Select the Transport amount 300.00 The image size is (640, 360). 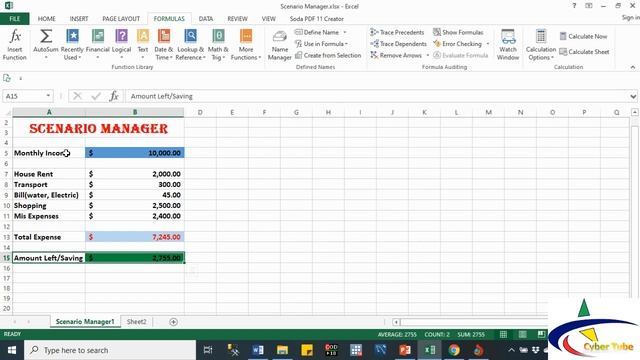[135, 184]
